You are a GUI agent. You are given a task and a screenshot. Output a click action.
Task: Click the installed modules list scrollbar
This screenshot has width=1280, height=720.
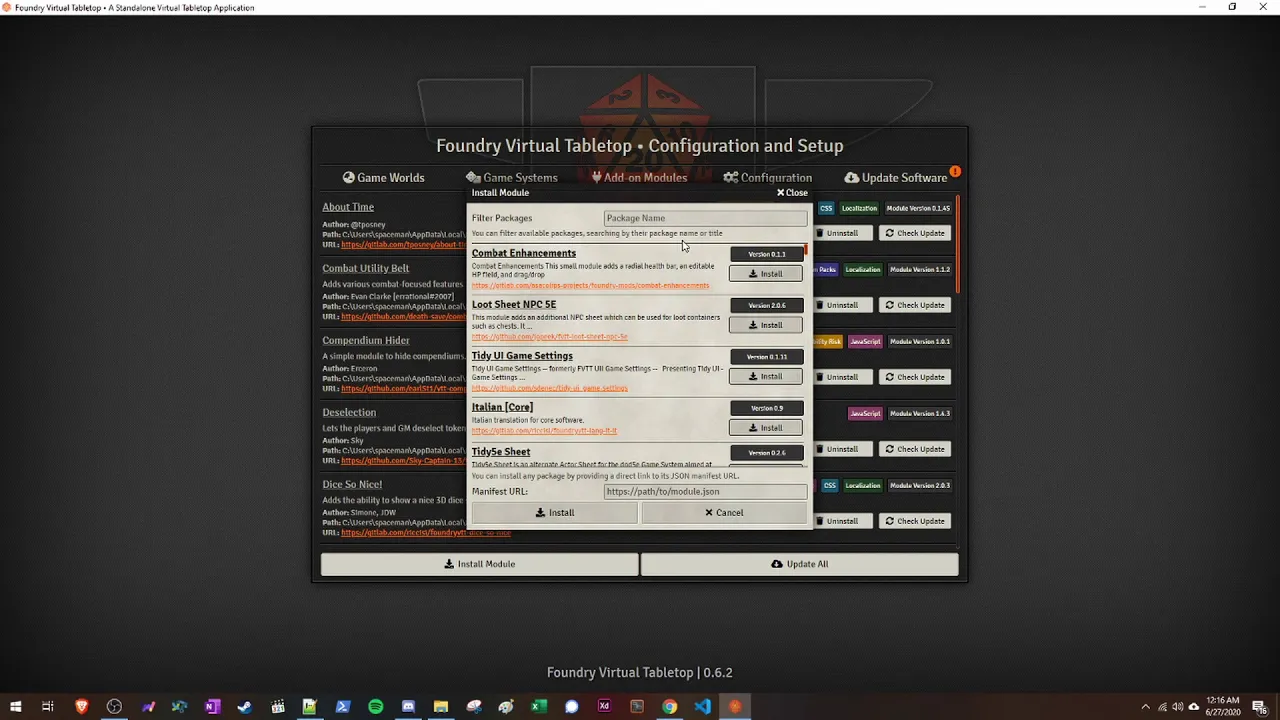[957, 245]
